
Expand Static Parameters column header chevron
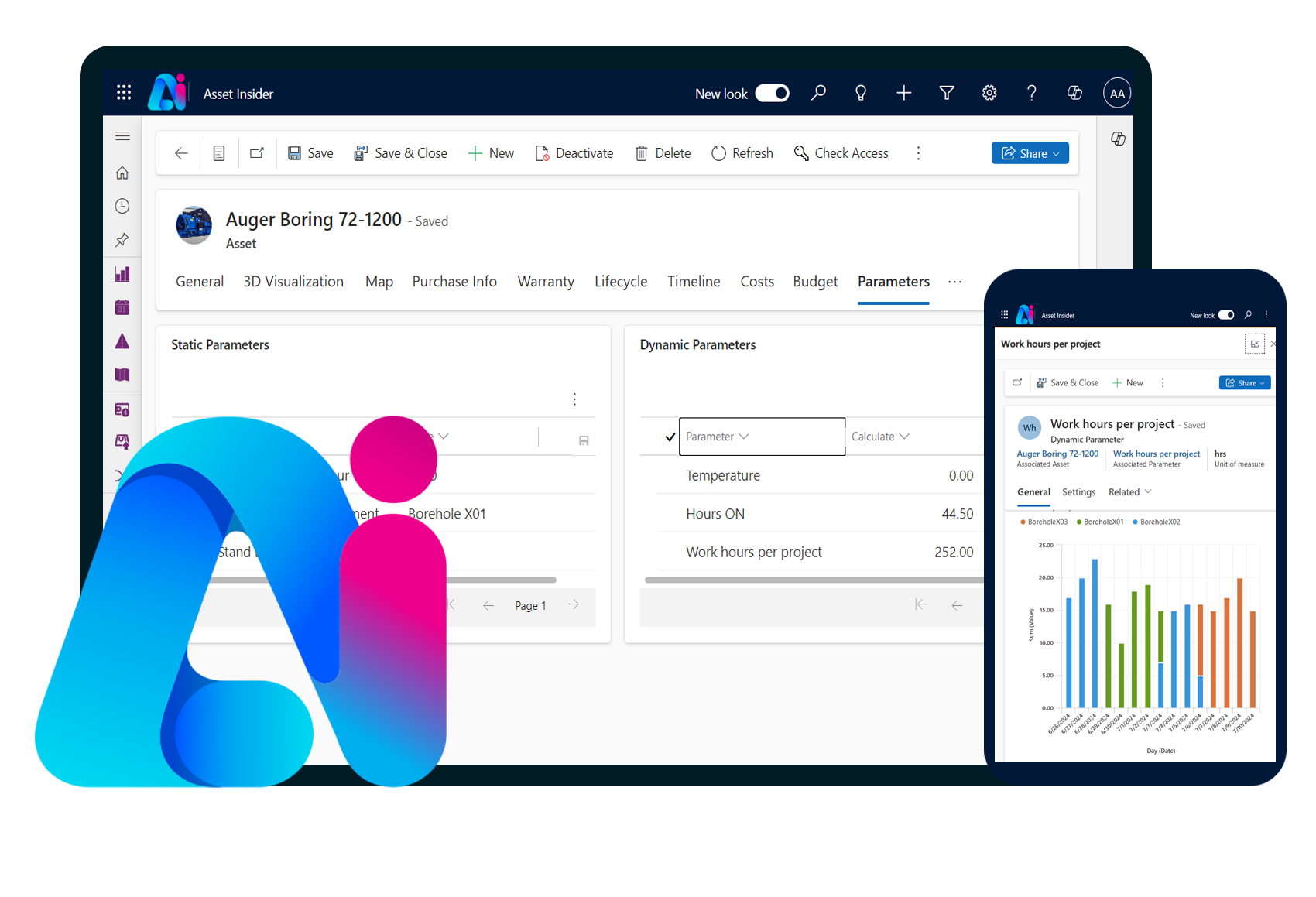pos(443,437)
